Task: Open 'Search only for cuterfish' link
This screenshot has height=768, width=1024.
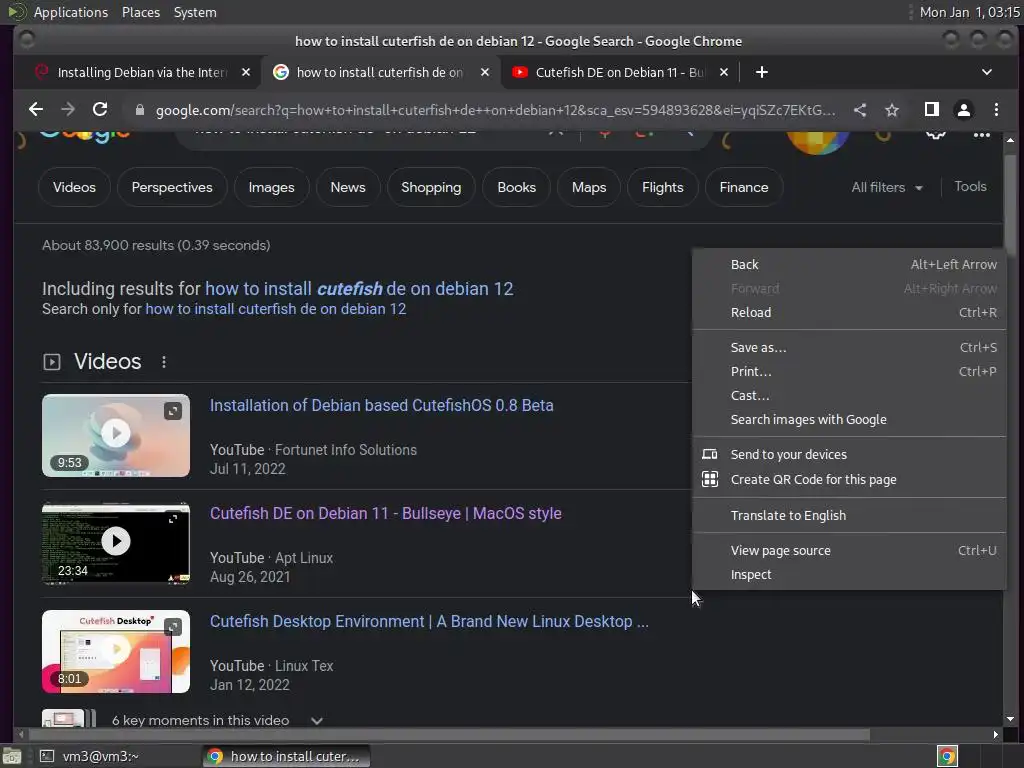Action: pos(276,309)
